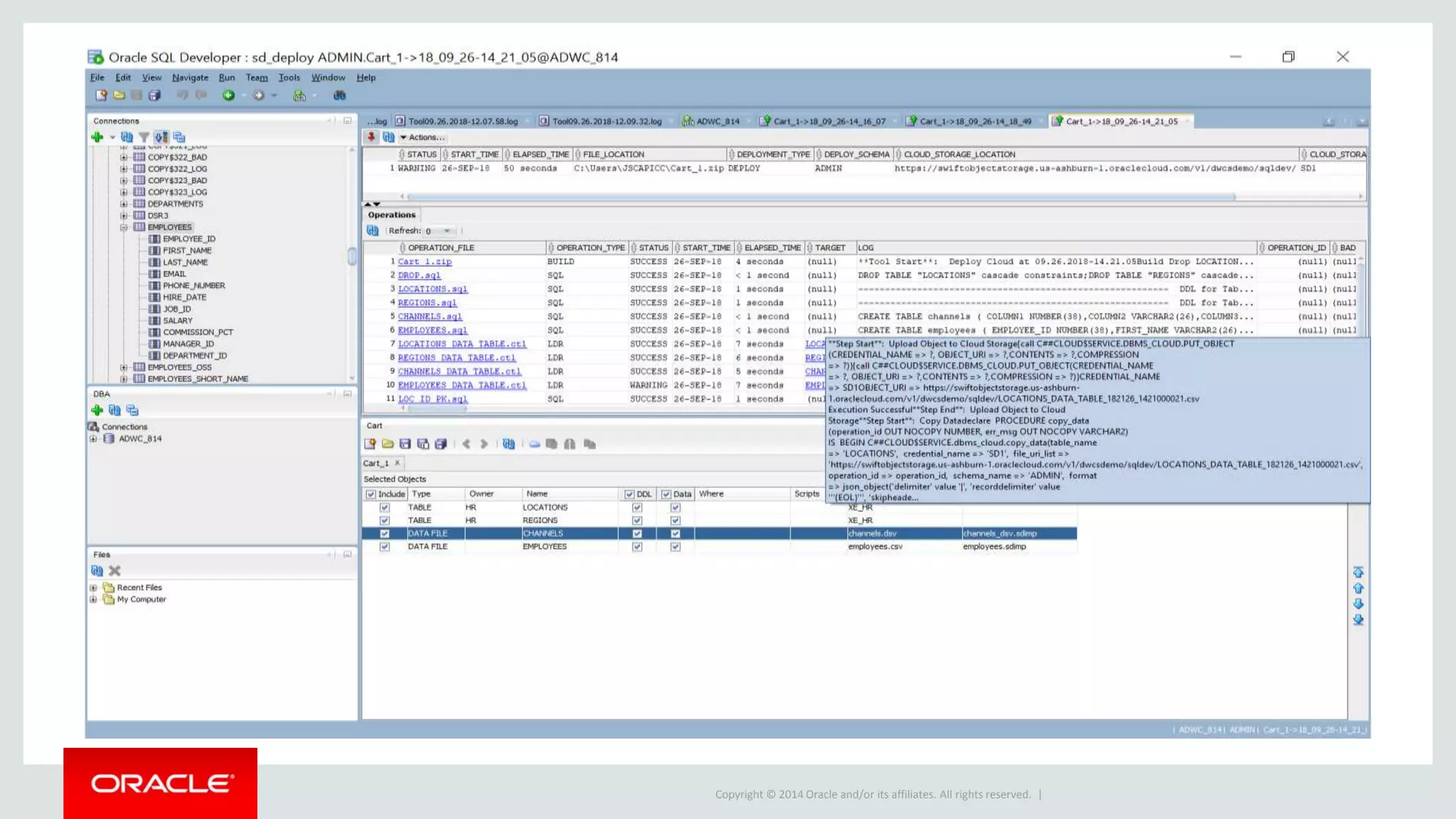Image resolution: width=1456 pixels, height=819 pixels.
Task: Uncheck DDL for the LOCATIONS row
Action: (637, 508)
